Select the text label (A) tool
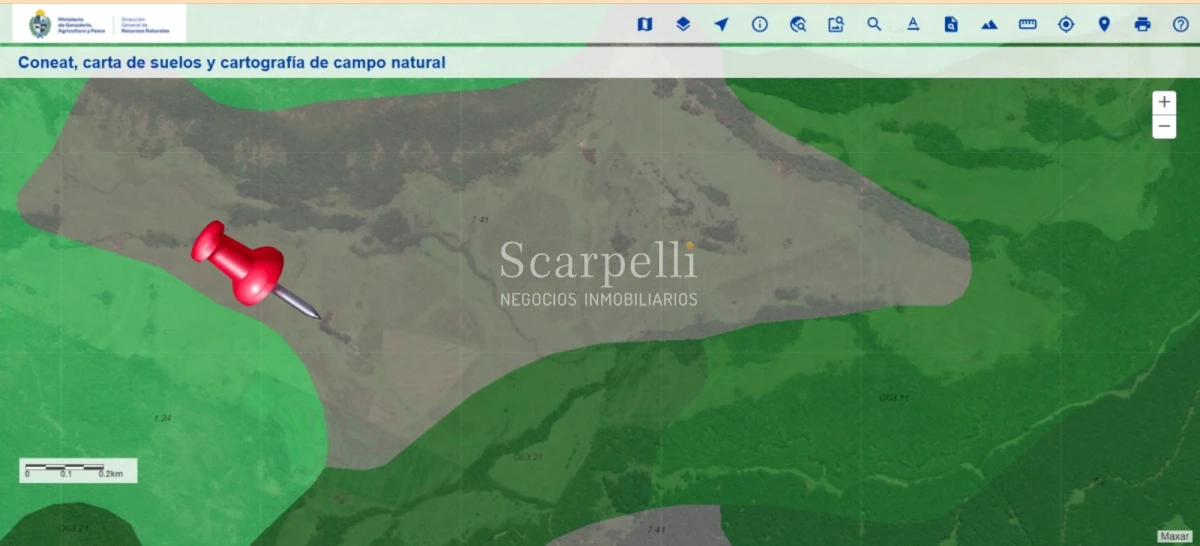1200x546 pixels. 913,24
